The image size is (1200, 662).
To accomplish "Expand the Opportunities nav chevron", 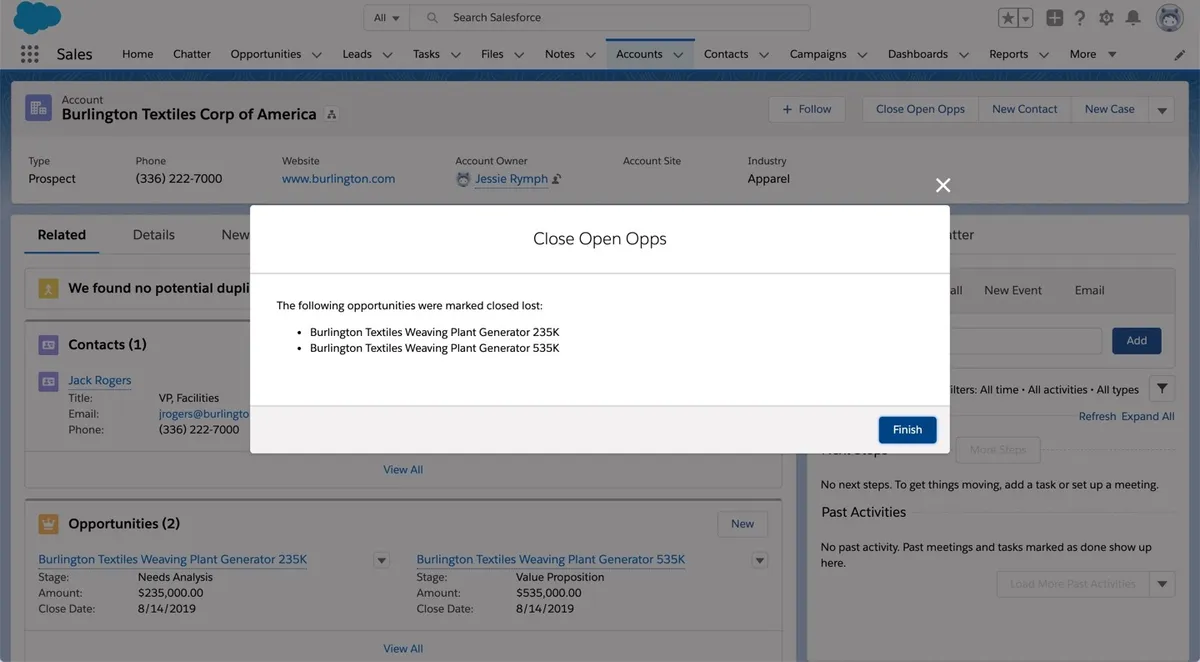I will pyautogui.click(x=317, y=55).
